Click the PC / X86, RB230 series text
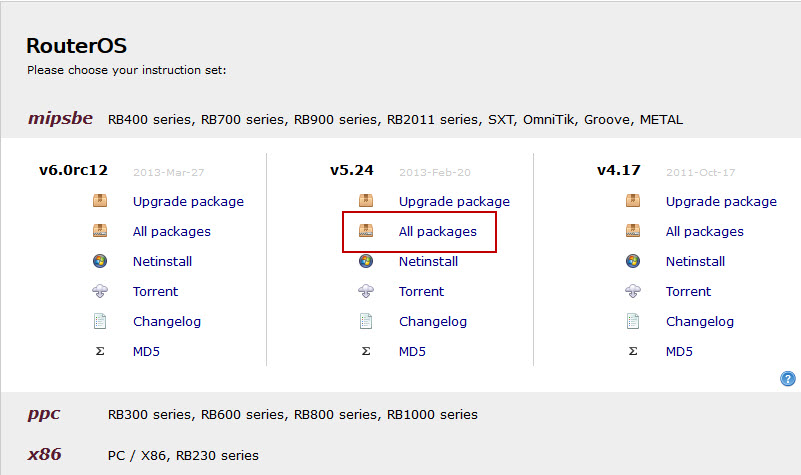Viewport: 801px width, 475px height. 183,456
